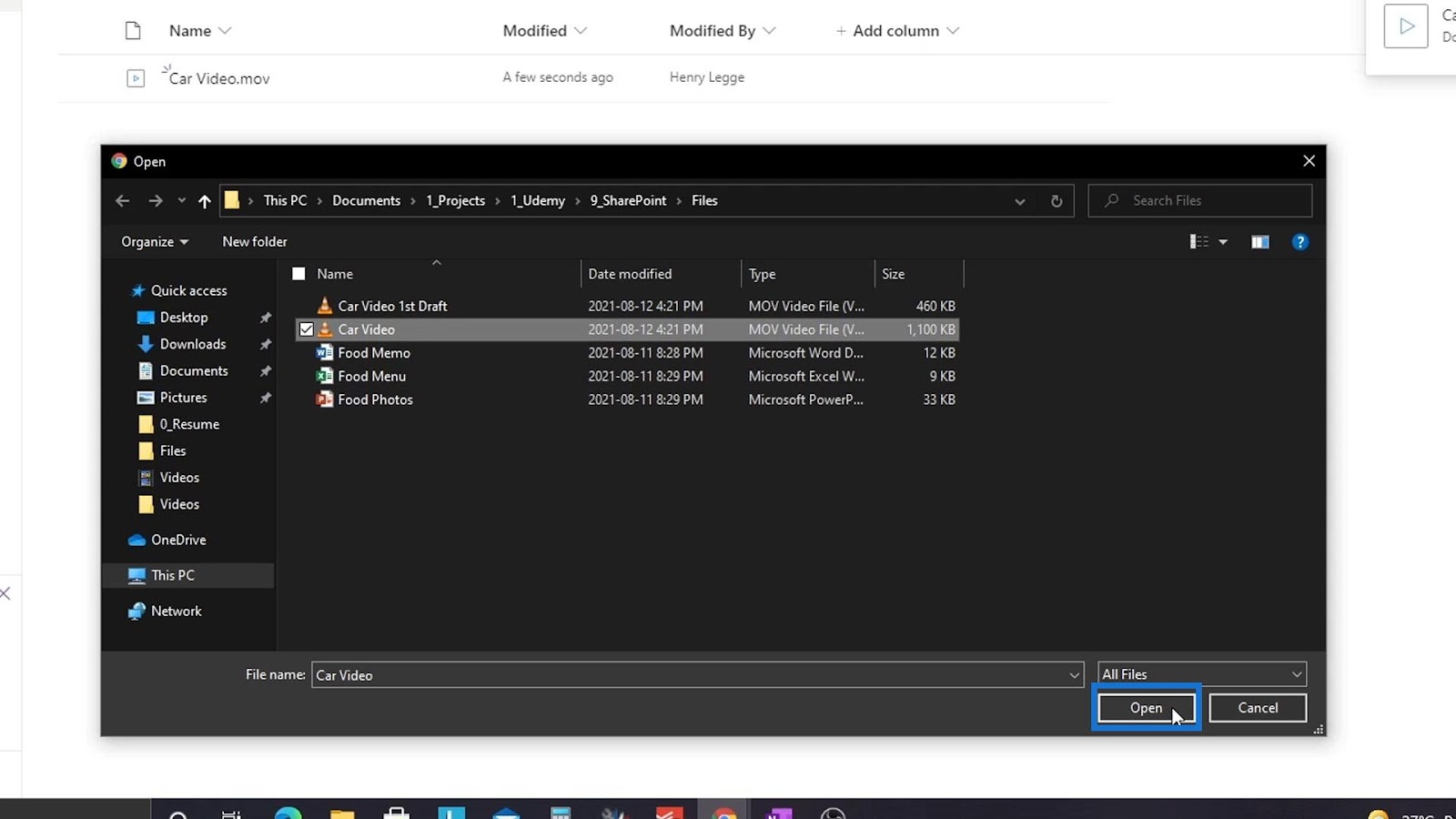Click the VLC icon of Car Video 1st Draft

click(325, 306)
